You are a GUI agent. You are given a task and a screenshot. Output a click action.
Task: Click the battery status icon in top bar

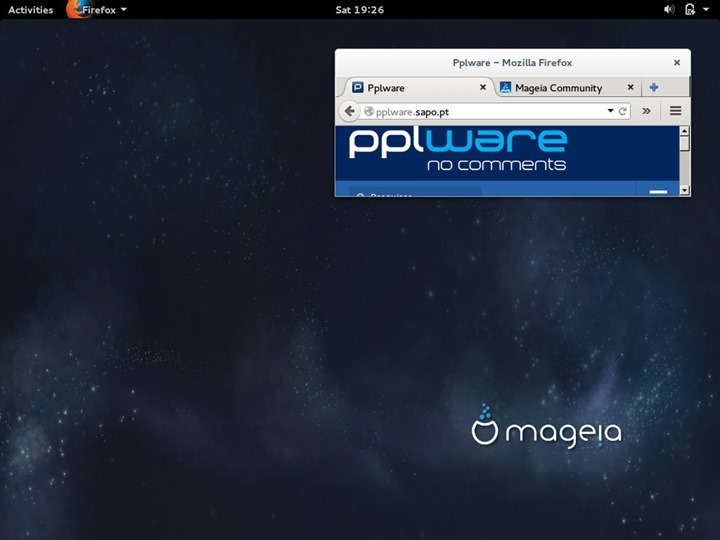pyautogui.click(x=690, y=9)
